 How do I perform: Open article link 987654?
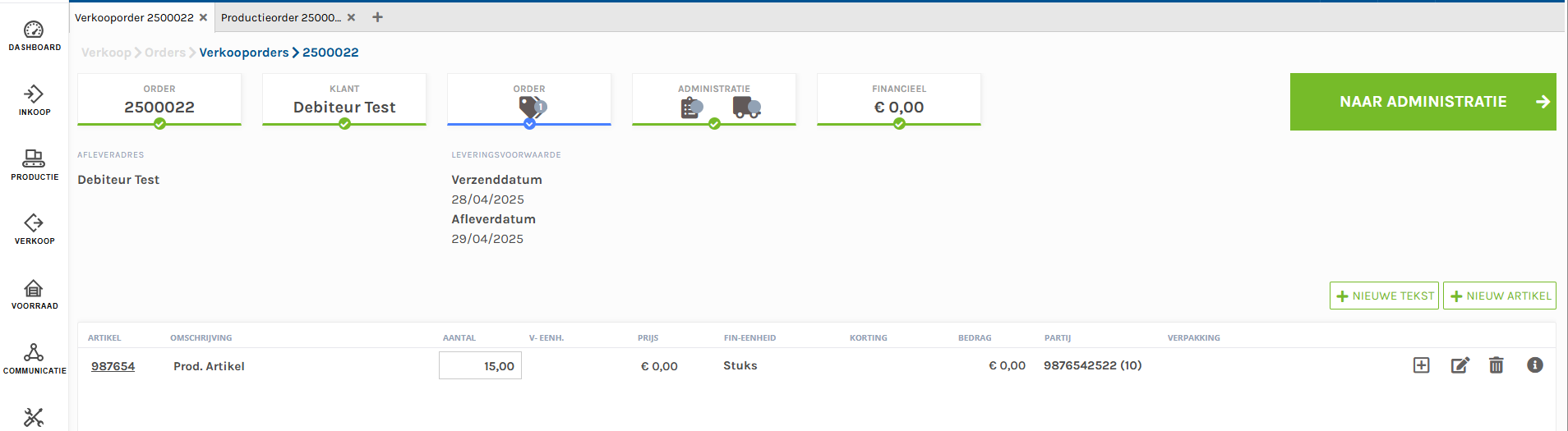click(x=113, y=366)
